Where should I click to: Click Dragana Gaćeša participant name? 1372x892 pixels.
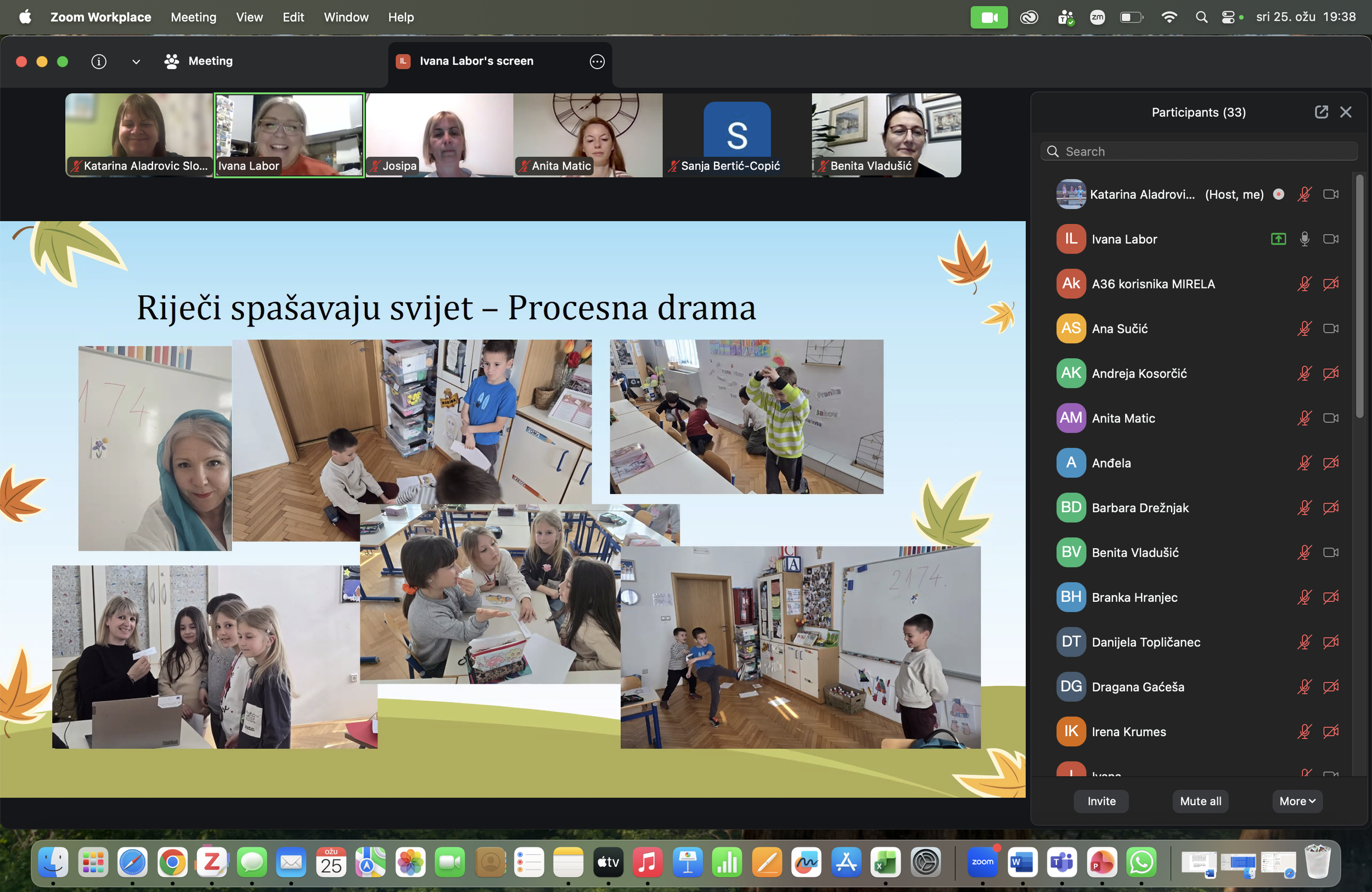tap(1138, 687)
